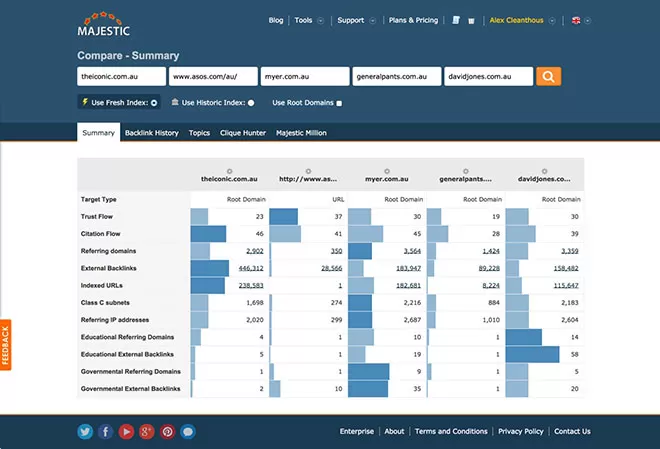660x449 pixels.
Task: Open the Blog menu item
Action: click(276, 20)
